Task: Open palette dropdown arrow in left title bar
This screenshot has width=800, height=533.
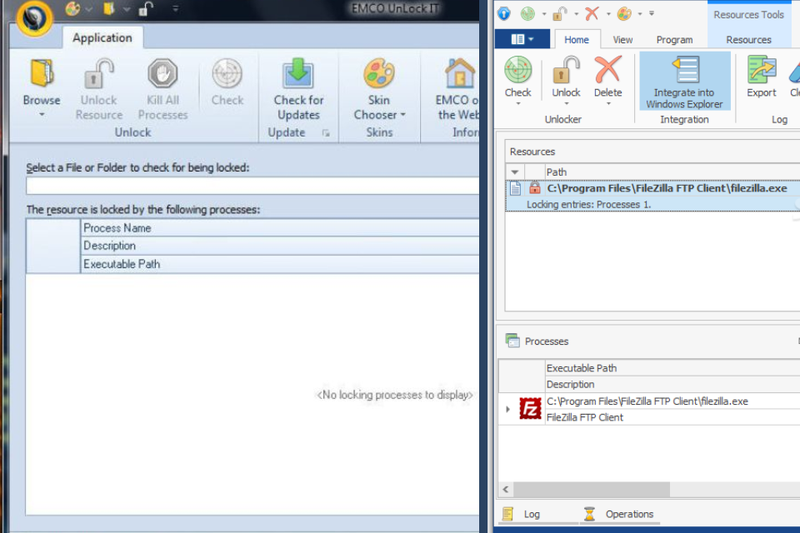Action: (89, 9)
